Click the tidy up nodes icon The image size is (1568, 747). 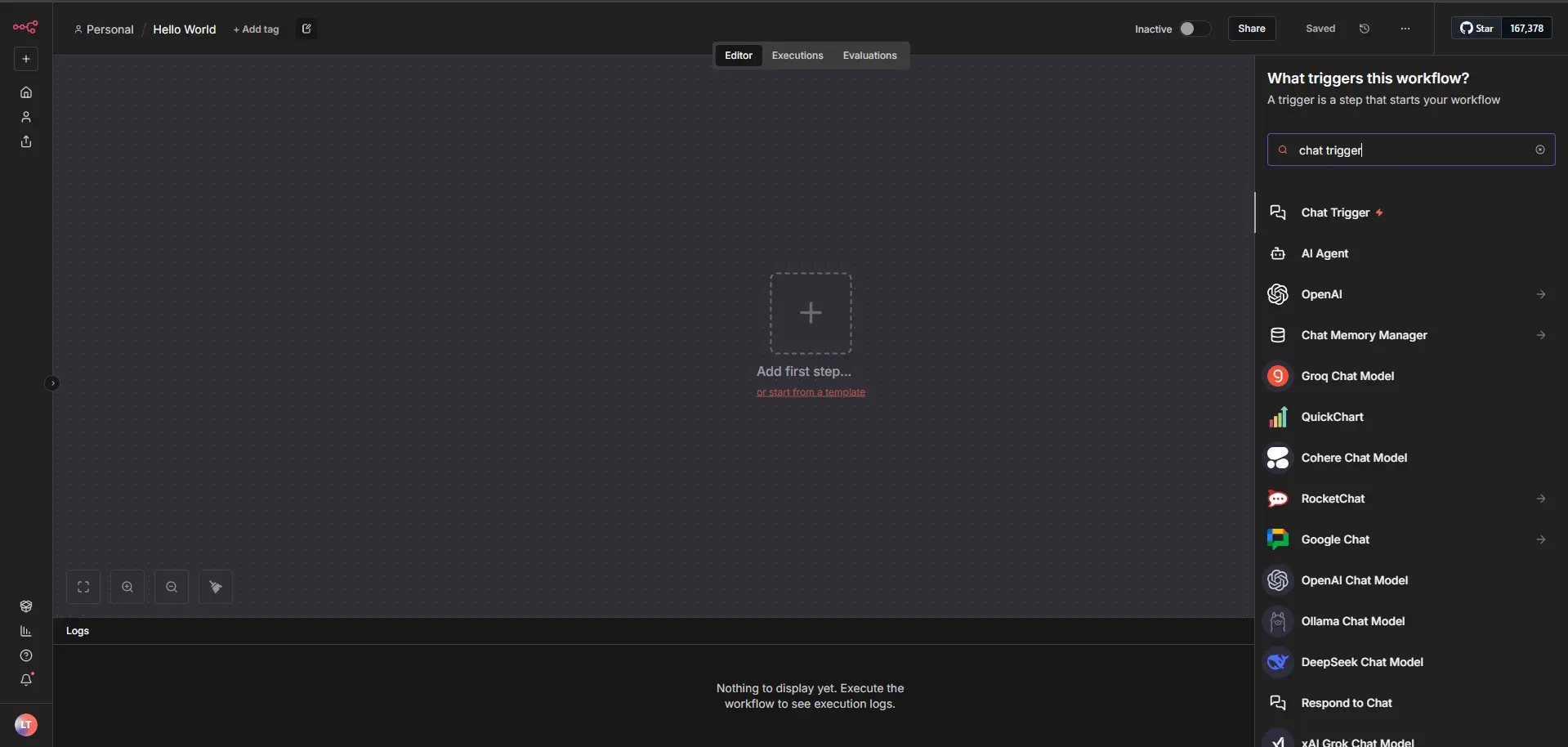click(216, 587)
